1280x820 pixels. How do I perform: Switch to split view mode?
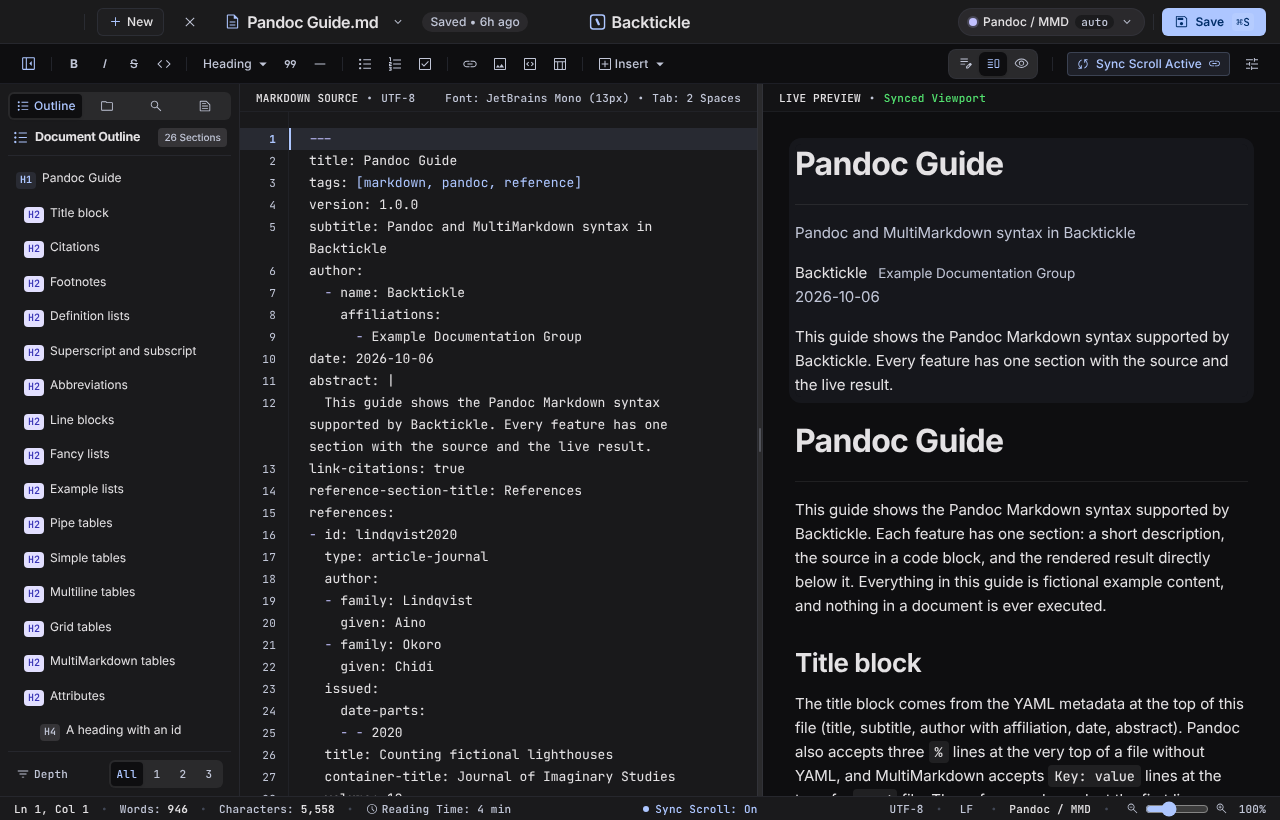(x=993, y=64)
